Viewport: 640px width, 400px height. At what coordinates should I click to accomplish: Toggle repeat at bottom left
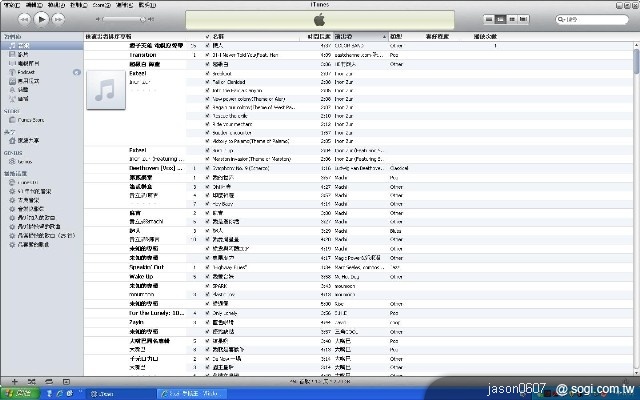click(x=48, y=382)
